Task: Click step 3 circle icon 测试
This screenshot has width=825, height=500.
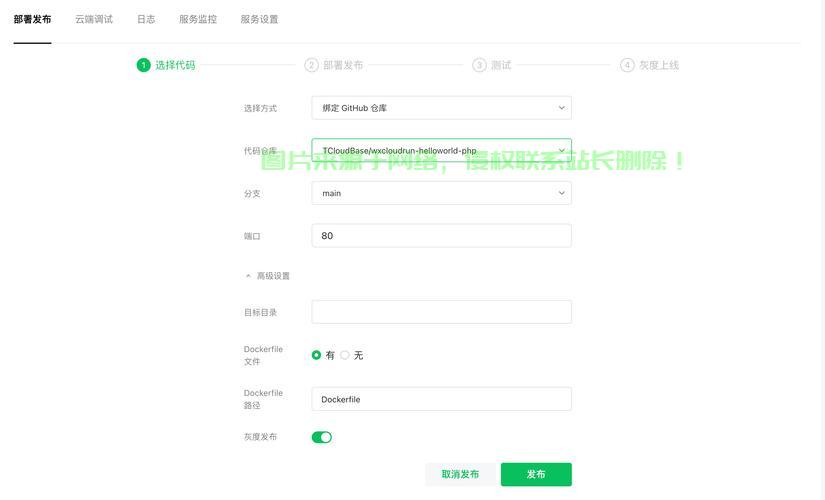Action: (480, 65)
